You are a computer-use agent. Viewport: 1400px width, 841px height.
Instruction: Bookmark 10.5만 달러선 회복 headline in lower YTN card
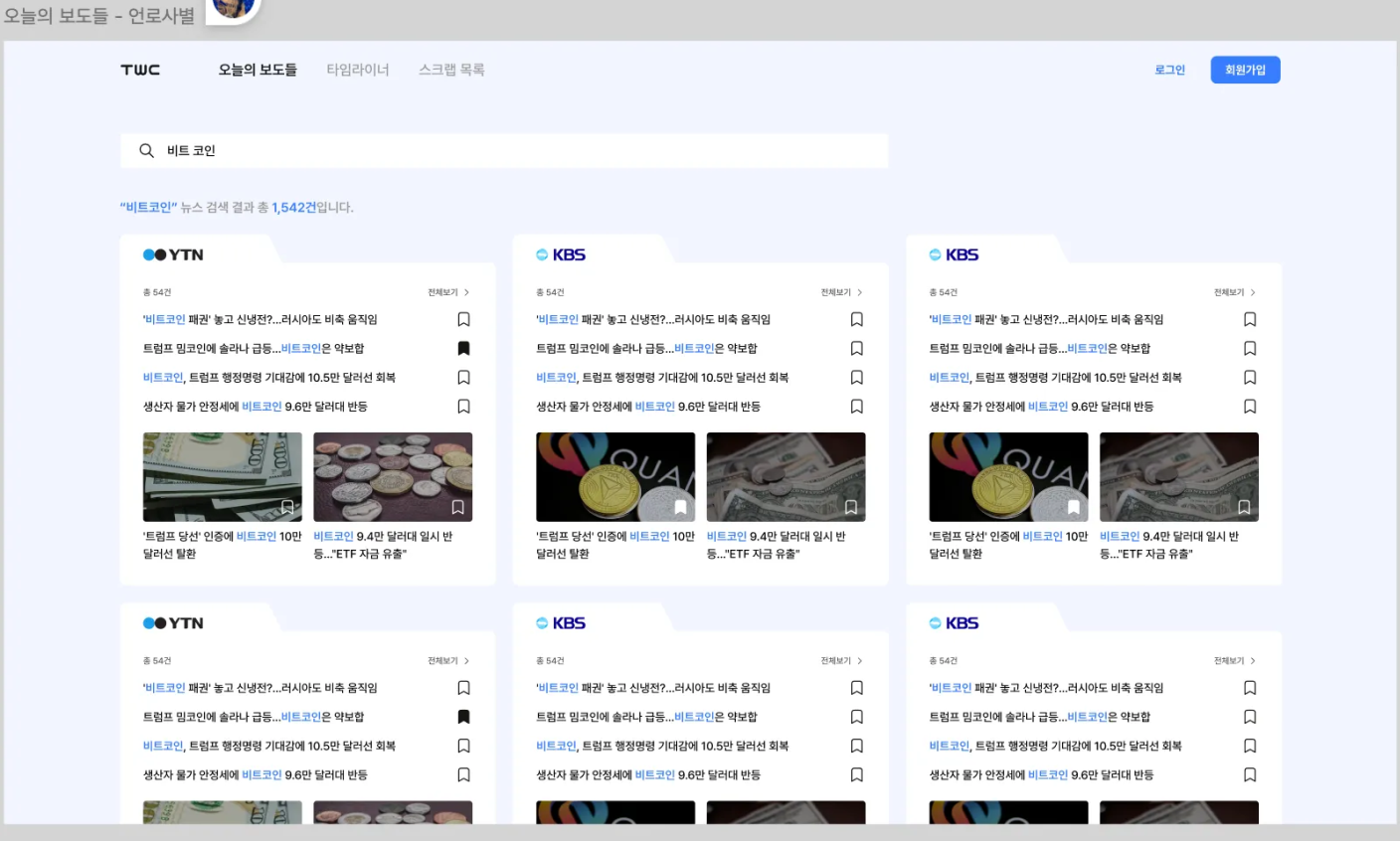click(463, 746)
